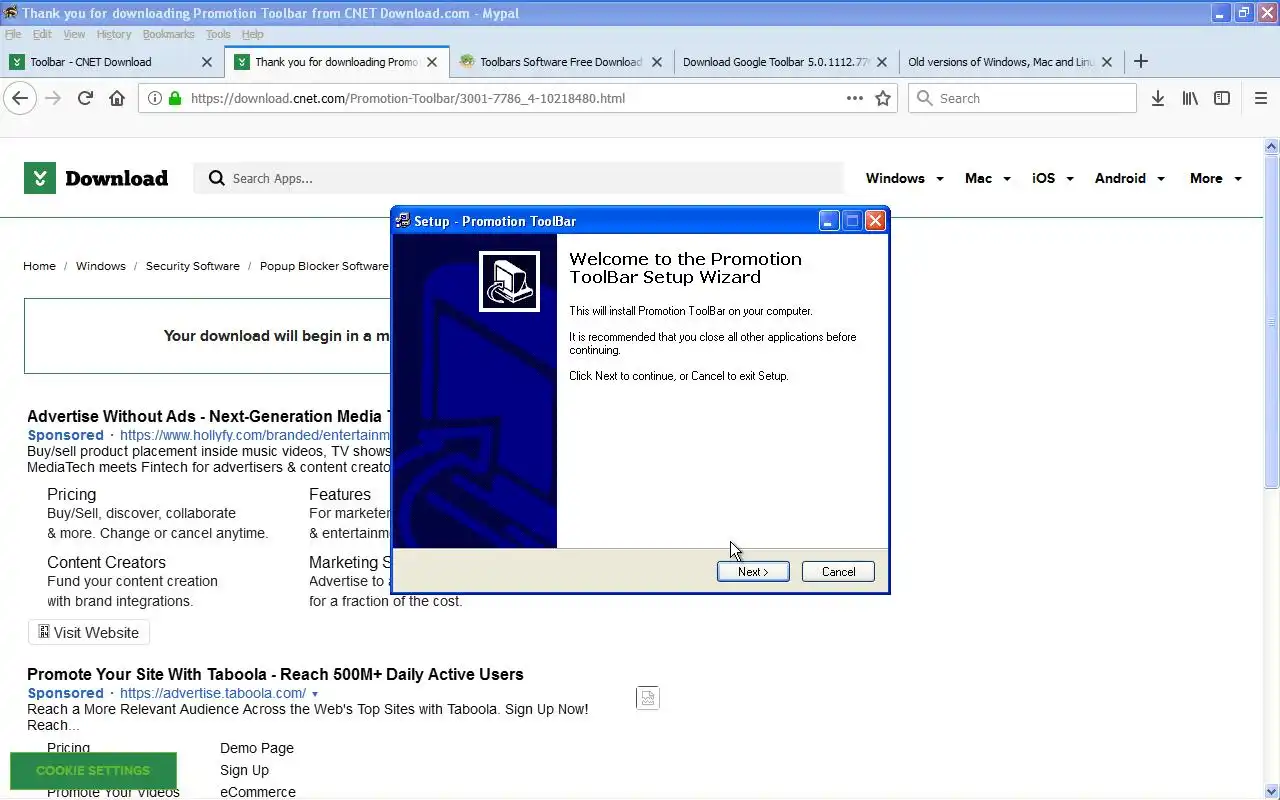Click the search magnifier in Search Apps

tap(216, 178)
